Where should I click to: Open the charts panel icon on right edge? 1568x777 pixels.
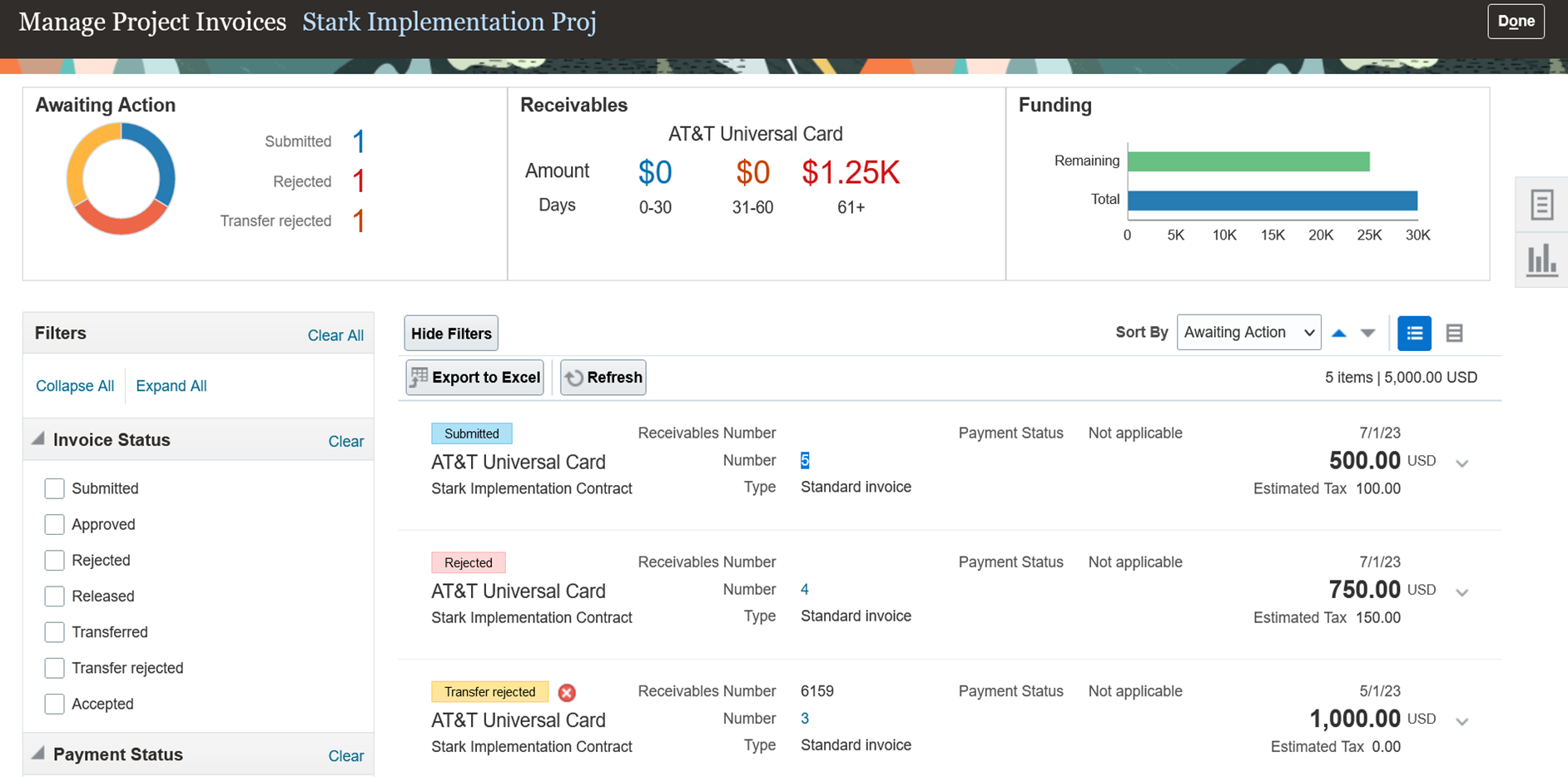pyautogui.click(x=1541, y=260)
